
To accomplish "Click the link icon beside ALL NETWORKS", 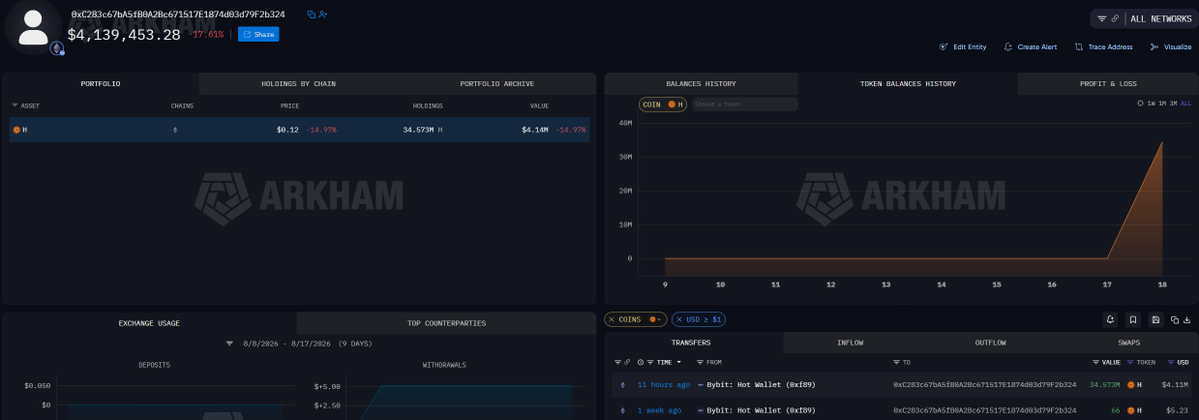I will click(x=1115, y=18).
